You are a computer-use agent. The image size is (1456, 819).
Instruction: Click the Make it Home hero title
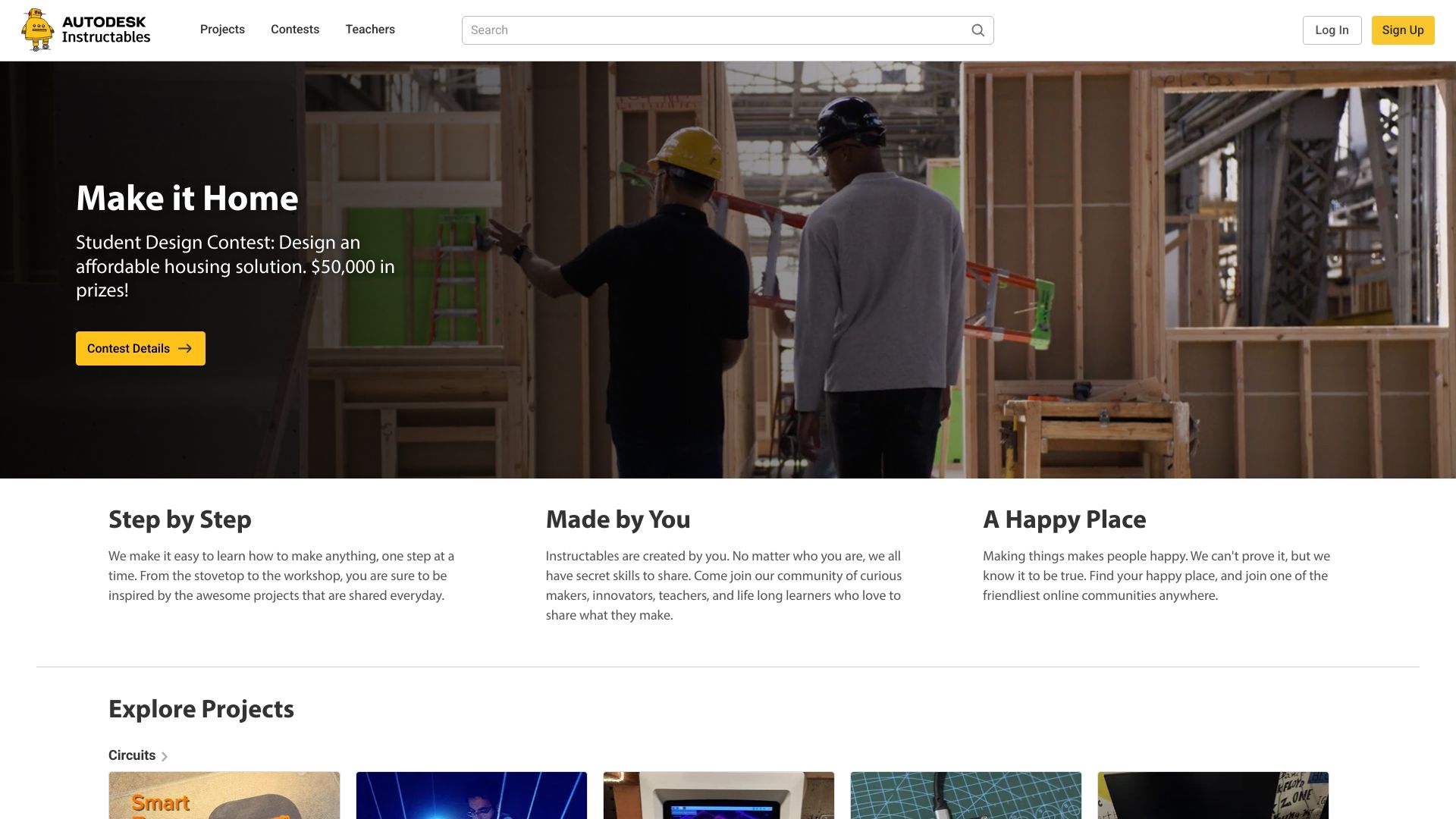tap(187, 199)
